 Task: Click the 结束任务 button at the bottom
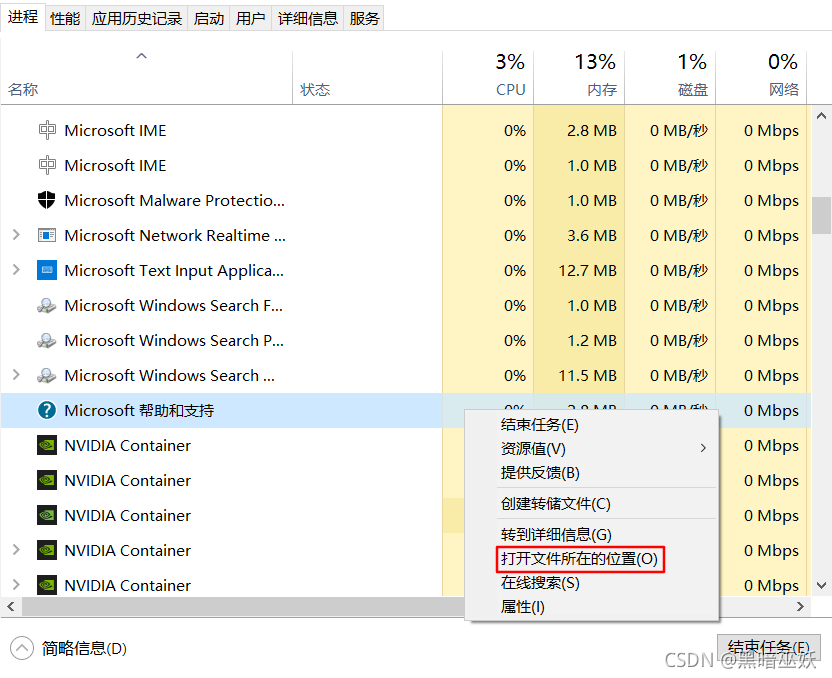tap(768, 647)
